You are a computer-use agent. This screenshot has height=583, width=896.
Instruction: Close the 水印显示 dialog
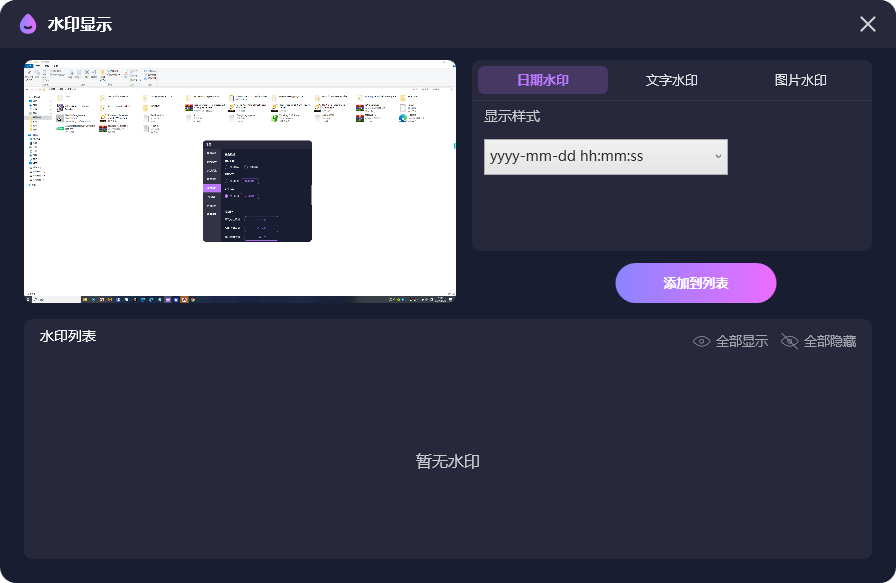point(867,24)
